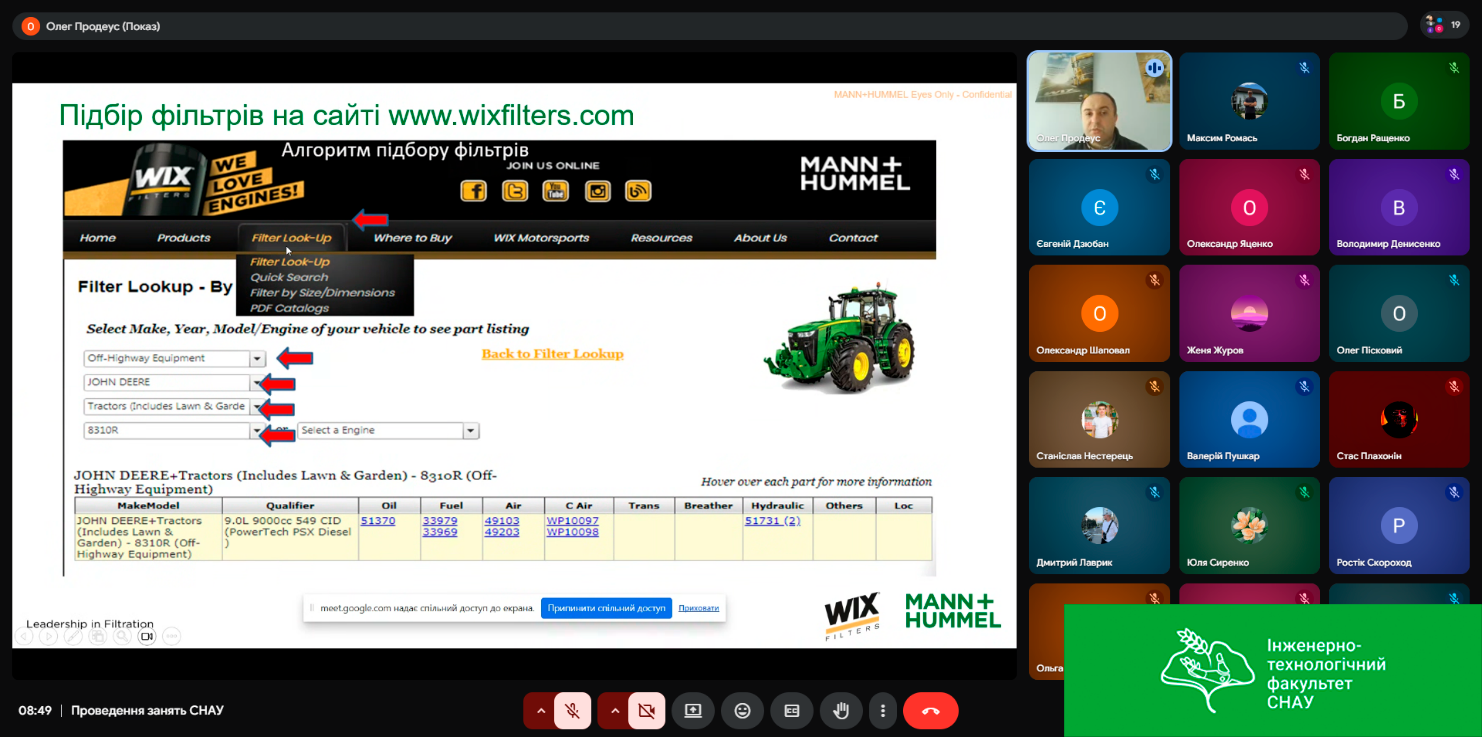
Task: Click the present screen icon
Action: [x=693, y=711]
